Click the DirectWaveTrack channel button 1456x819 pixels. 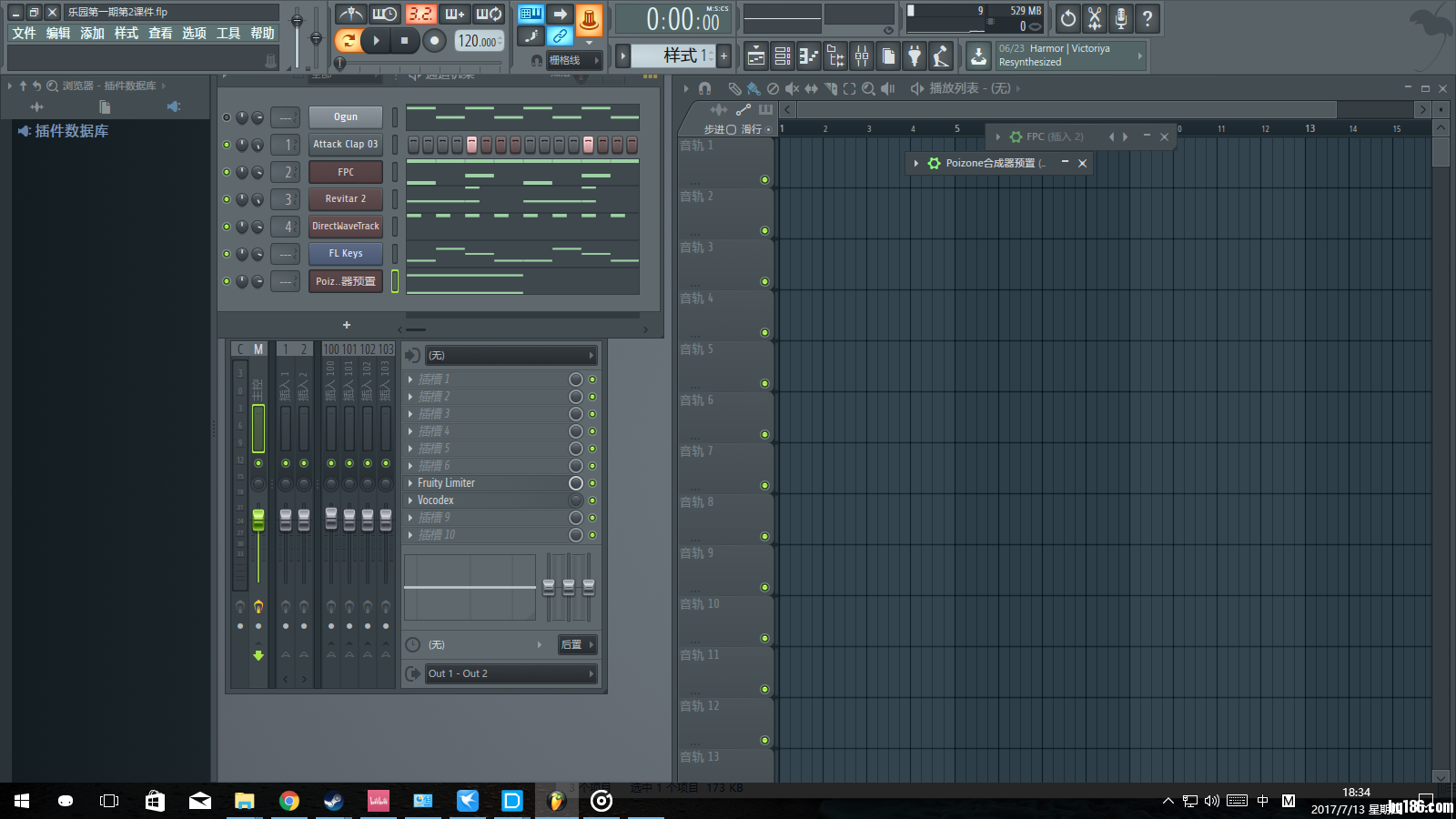tap(346, 227)
